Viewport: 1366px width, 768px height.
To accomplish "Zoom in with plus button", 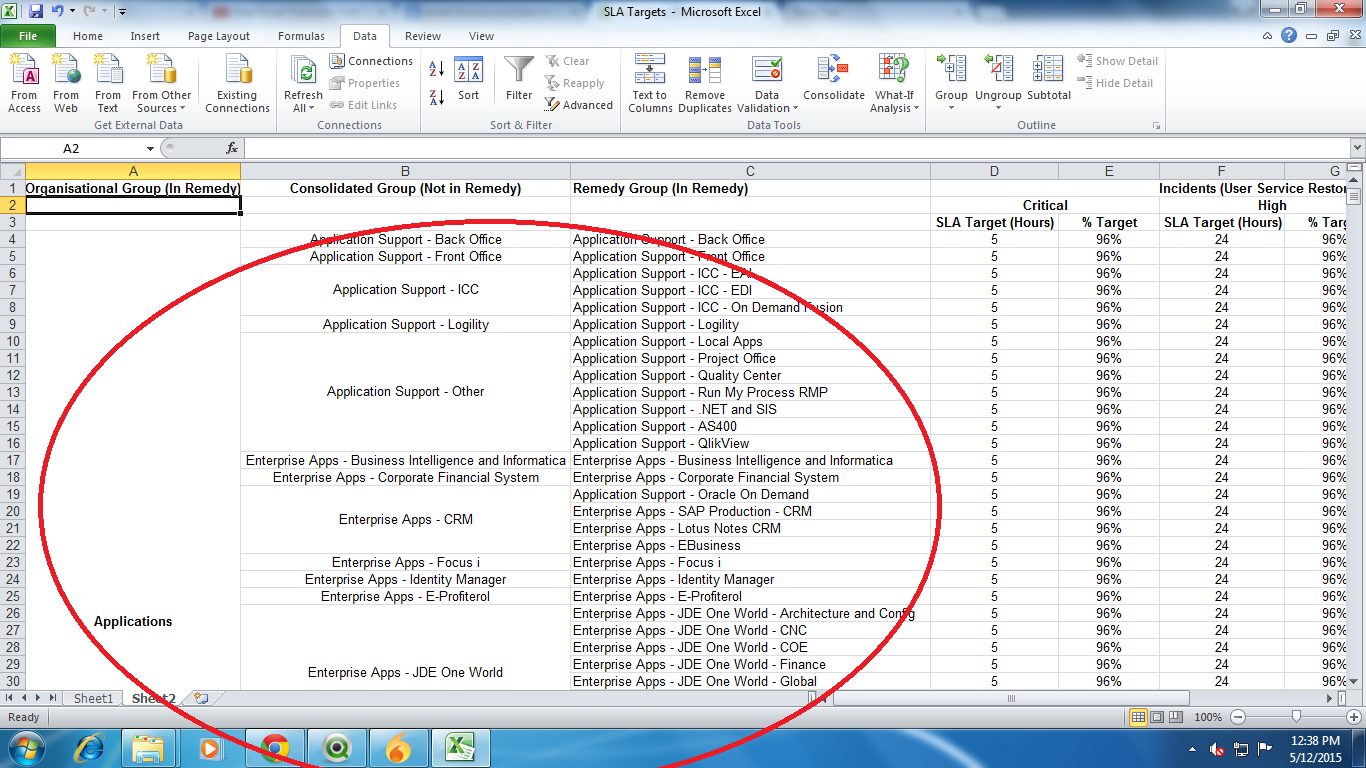I will click(x=1354, y=717).
